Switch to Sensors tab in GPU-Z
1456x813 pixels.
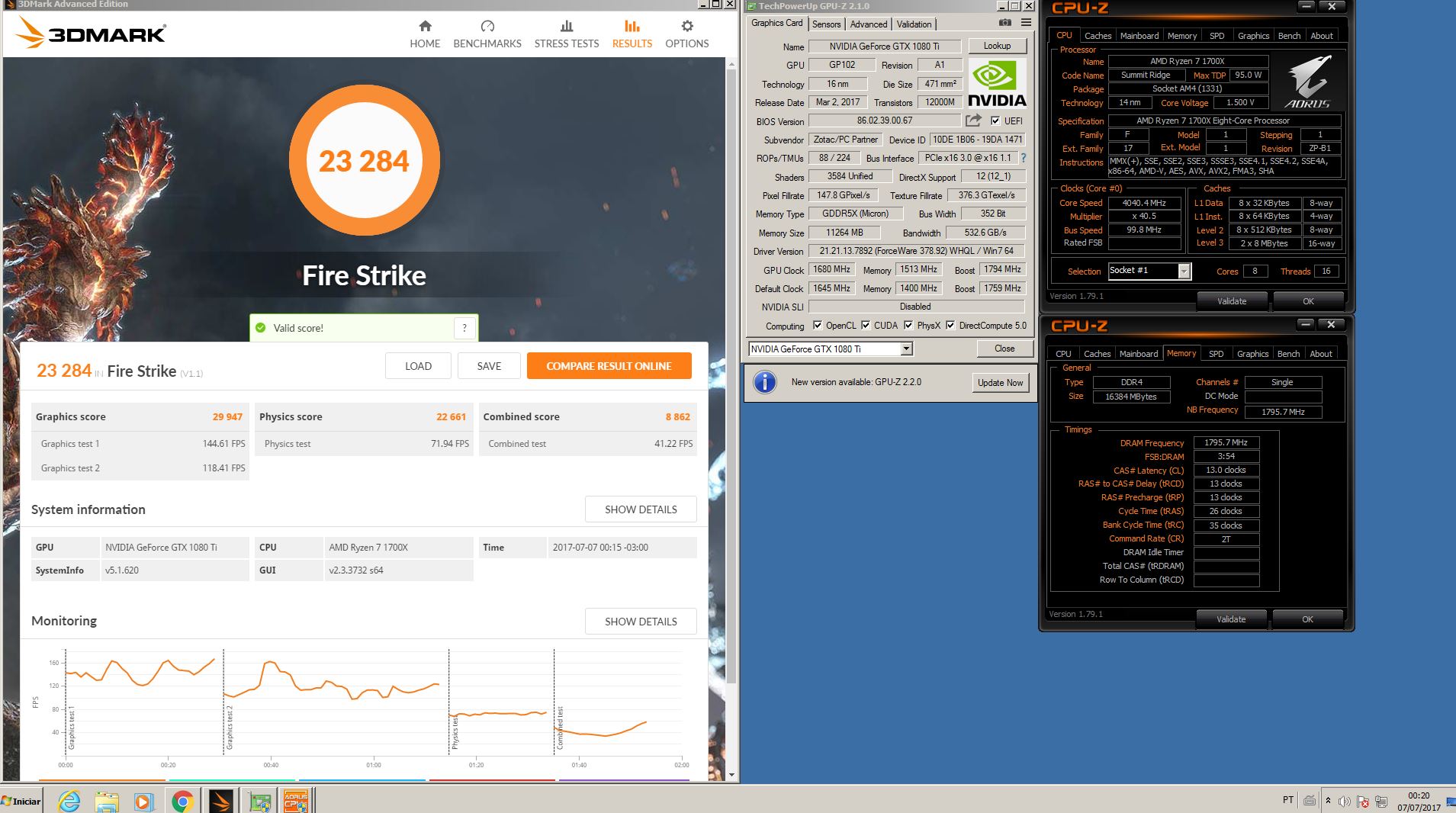click(x=826, y=24)
